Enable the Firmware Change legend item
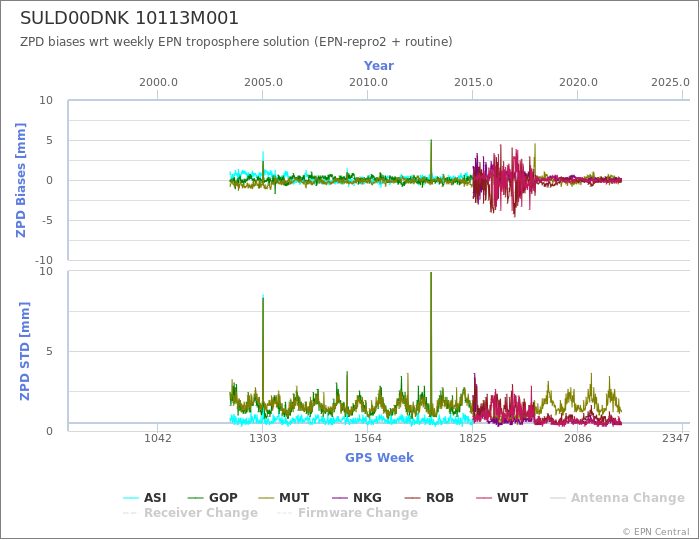Screen dimensions: 700x540 (348, 513)
